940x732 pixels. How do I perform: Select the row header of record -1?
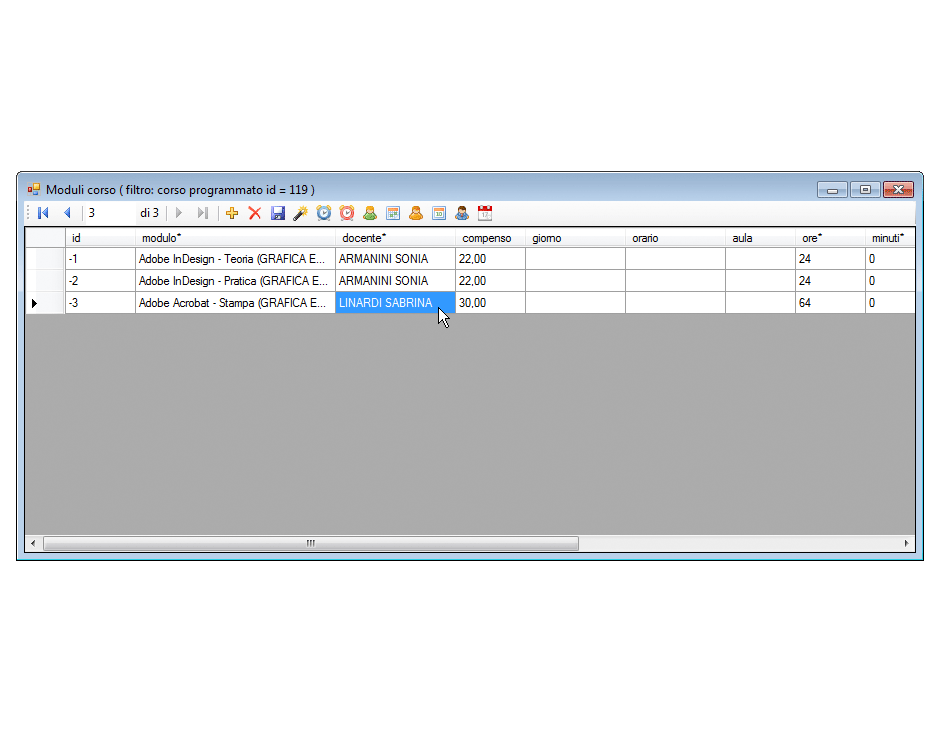[x=45, y=259]
